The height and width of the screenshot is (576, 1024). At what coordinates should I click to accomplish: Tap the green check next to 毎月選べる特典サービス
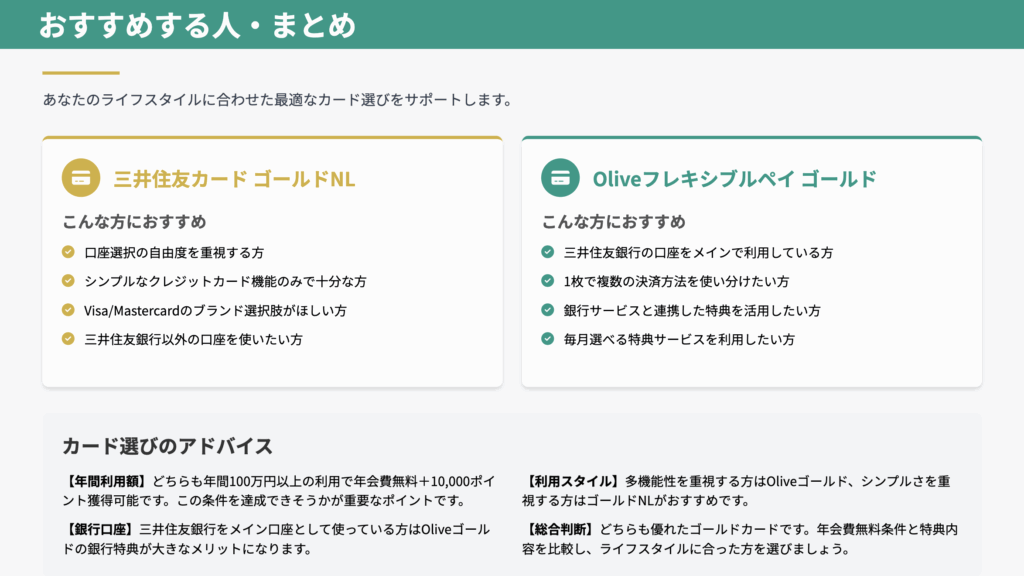[x=548, y=340]
